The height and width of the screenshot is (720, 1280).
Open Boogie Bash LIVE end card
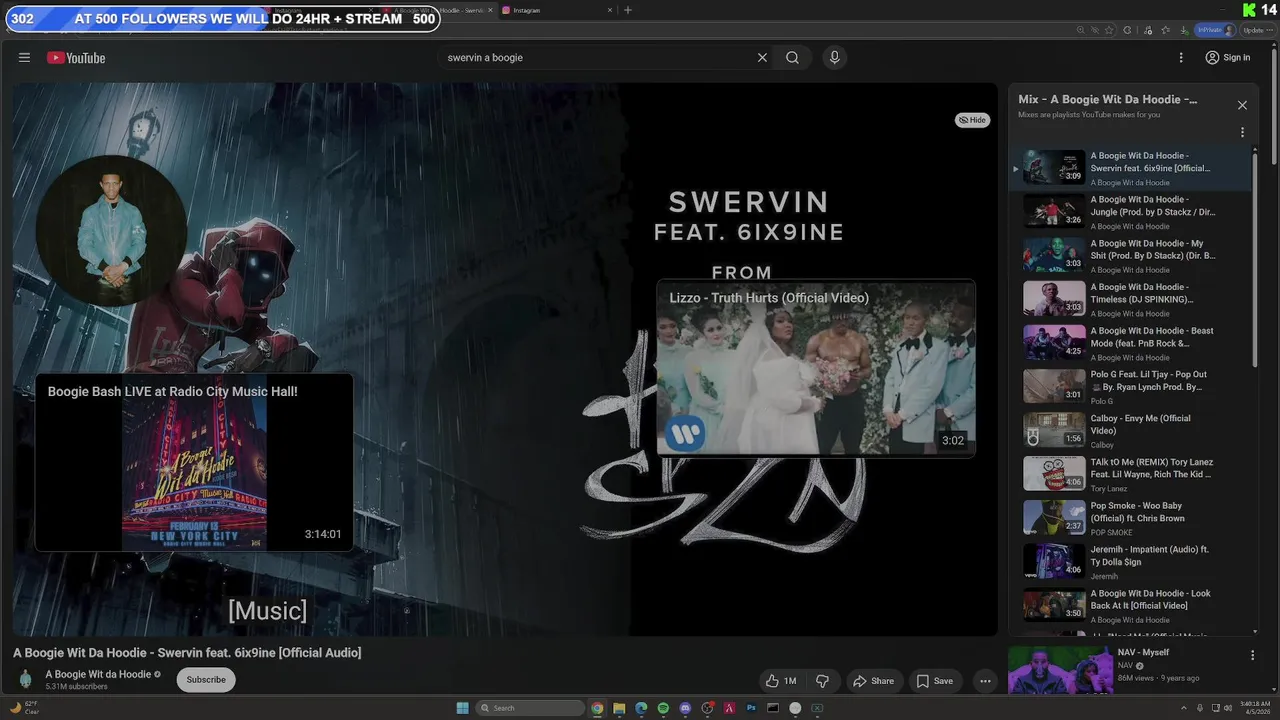pyautogui.click(x=194, y=462)
